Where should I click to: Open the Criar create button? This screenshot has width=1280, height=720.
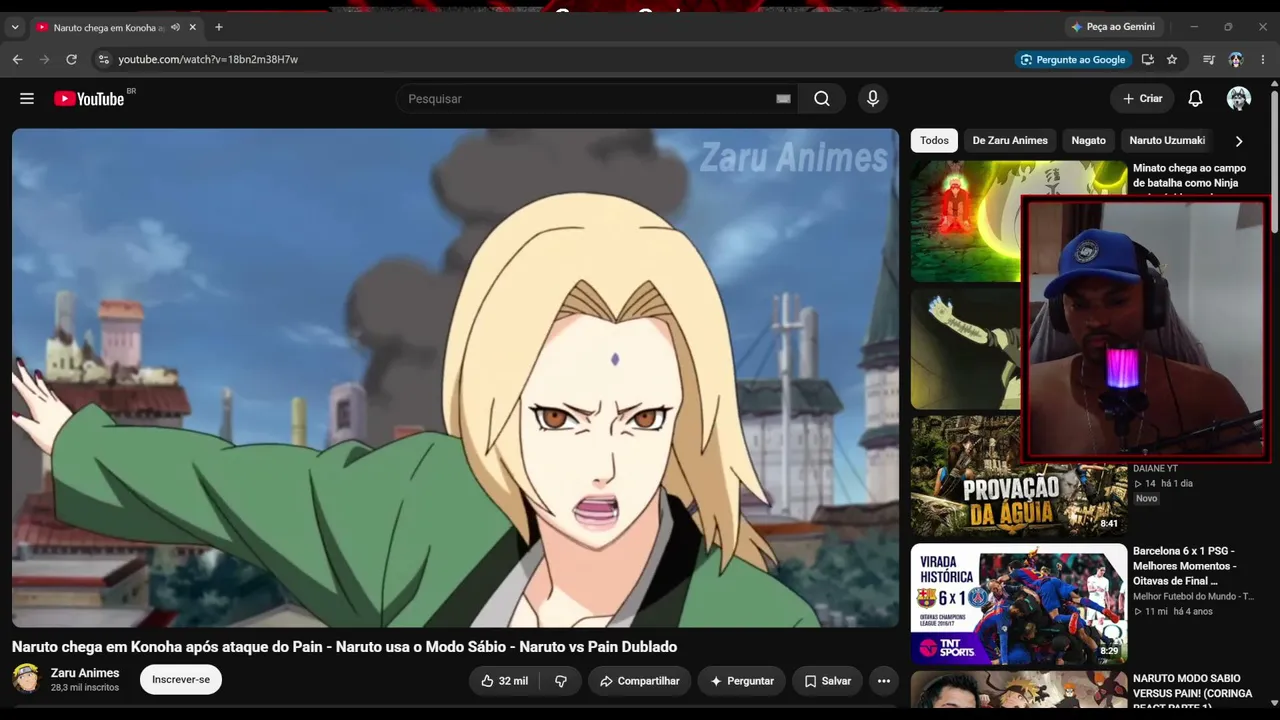tap(1142, 99)
